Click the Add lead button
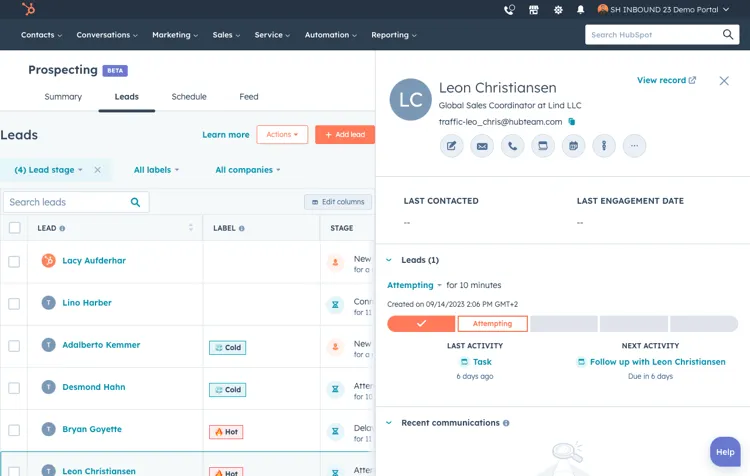 point(345,135)
